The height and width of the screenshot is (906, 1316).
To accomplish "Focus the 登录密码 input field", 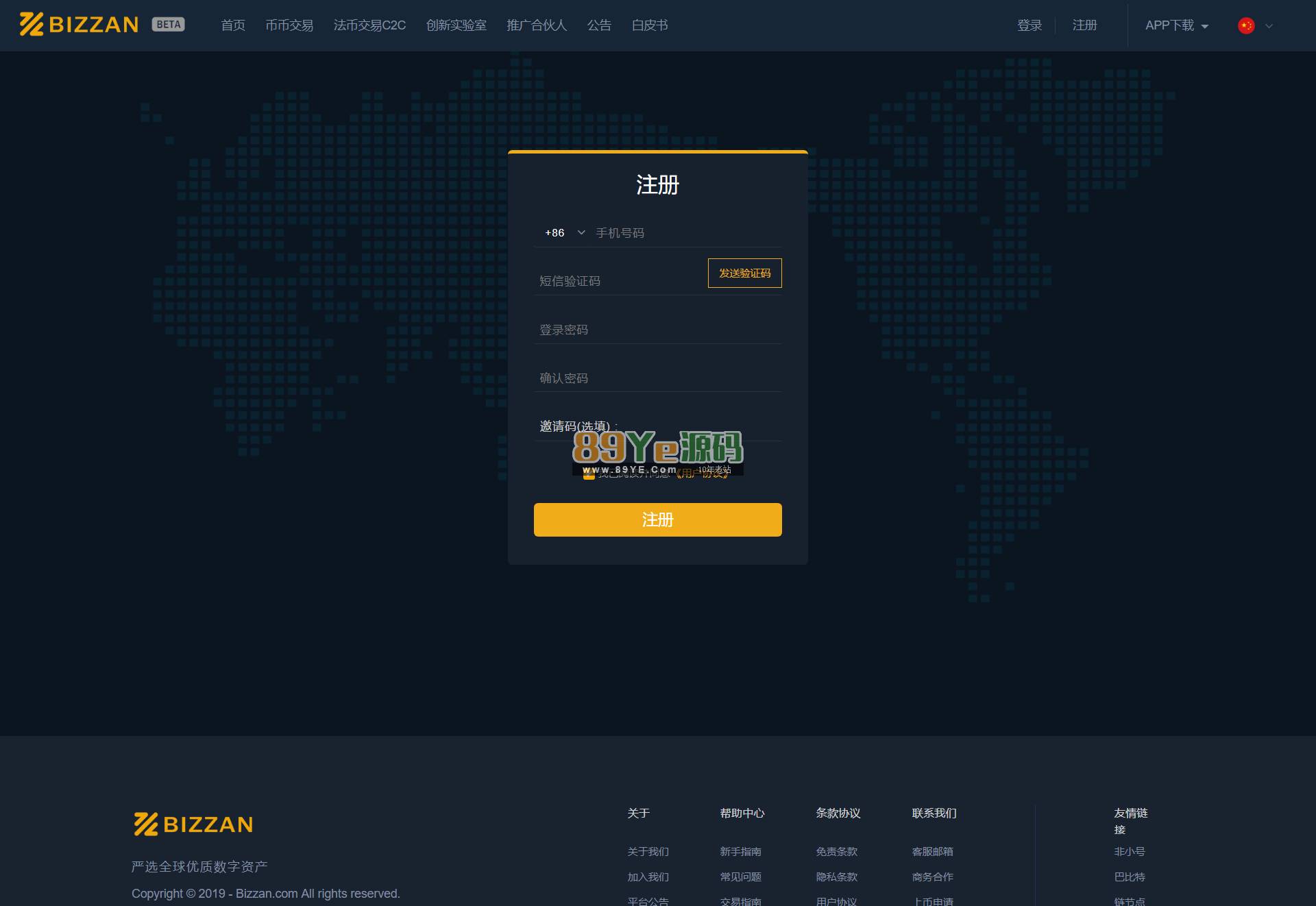I will [658, 330].
